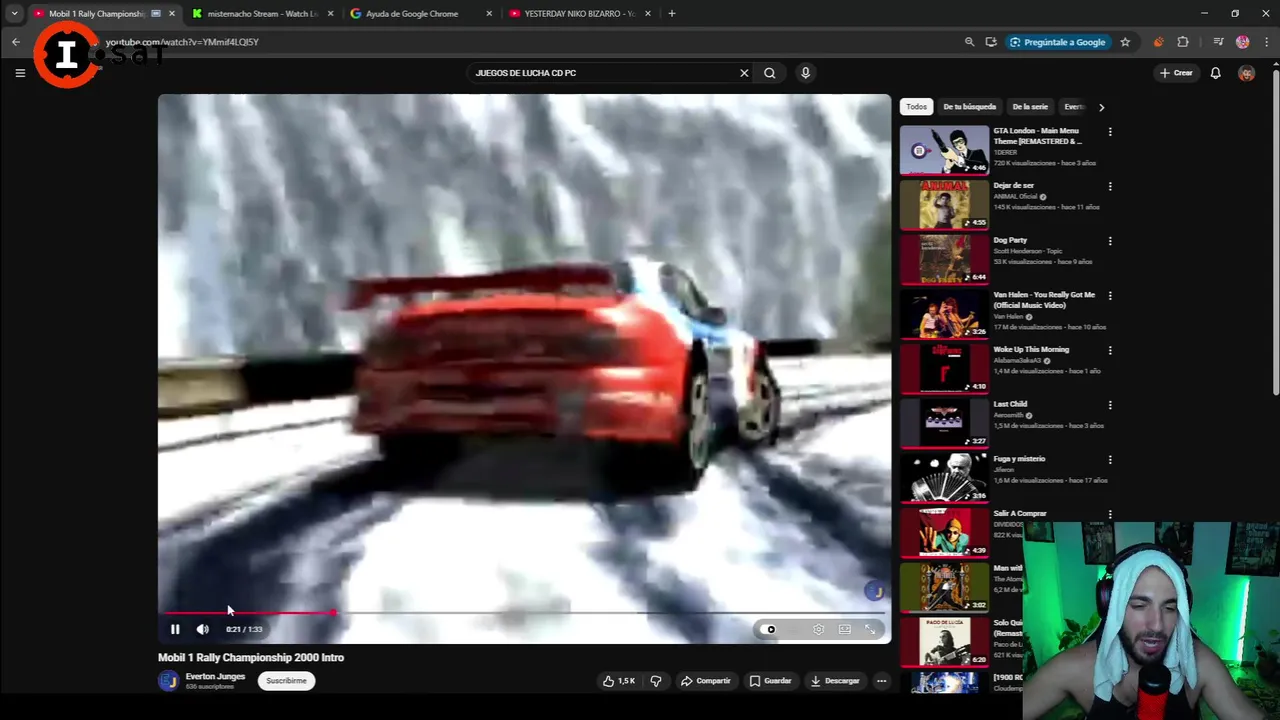
Task: Click install app icon in address bar
Action: pos(991,42)
